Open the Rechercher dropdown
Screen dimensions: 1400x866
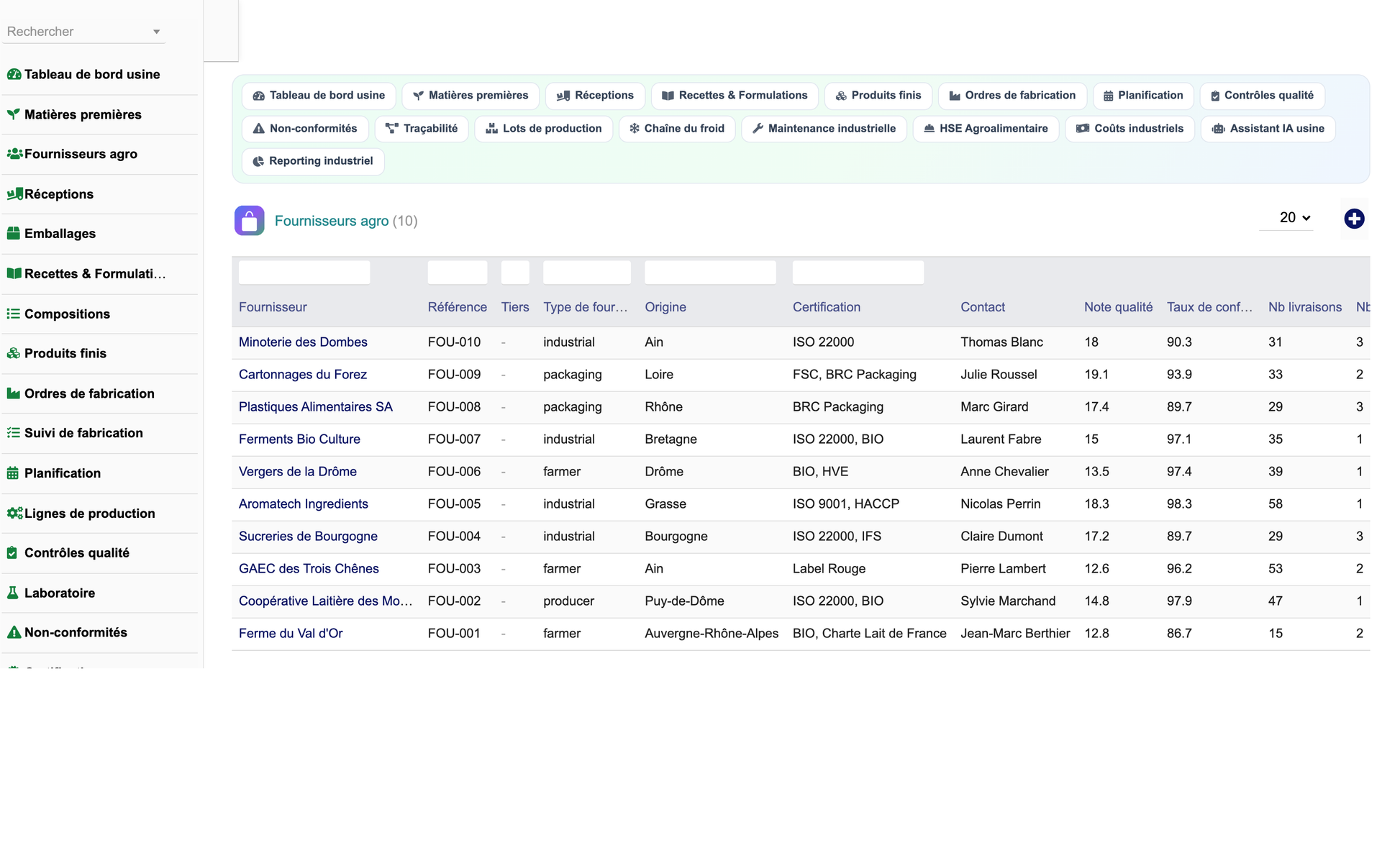83,32
